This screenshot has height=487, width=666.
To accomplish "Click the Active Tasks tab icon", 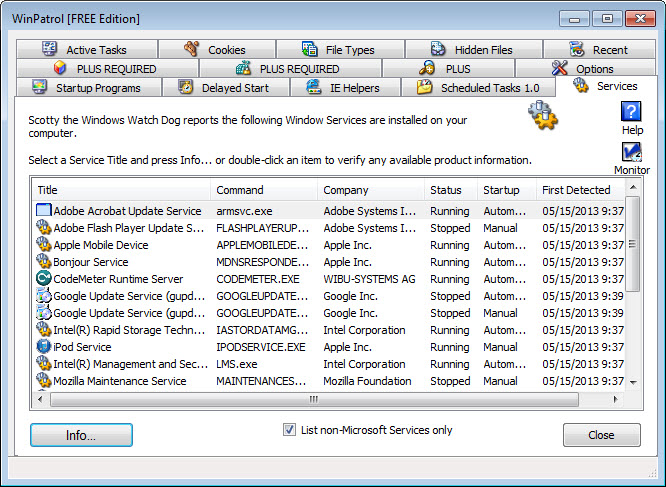I will point(50,49).
